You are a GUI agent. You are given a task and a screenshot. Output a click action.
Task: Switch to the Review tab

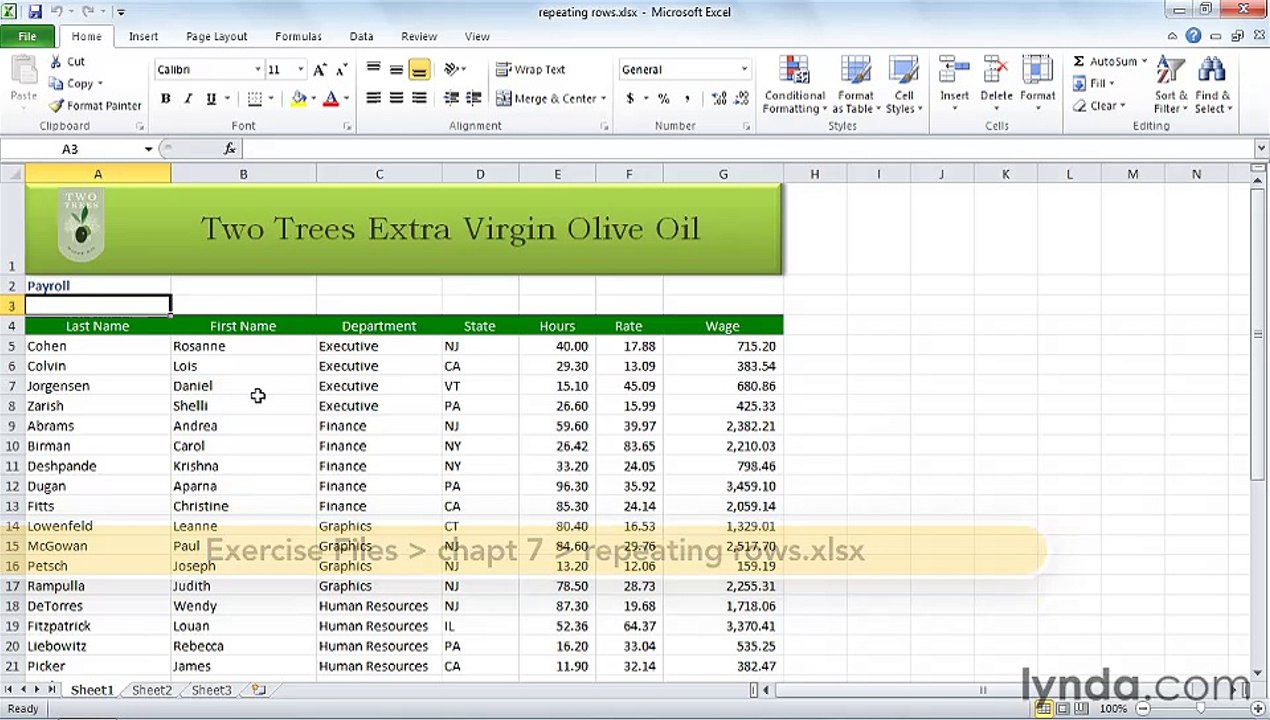click(x=419, y=36)
